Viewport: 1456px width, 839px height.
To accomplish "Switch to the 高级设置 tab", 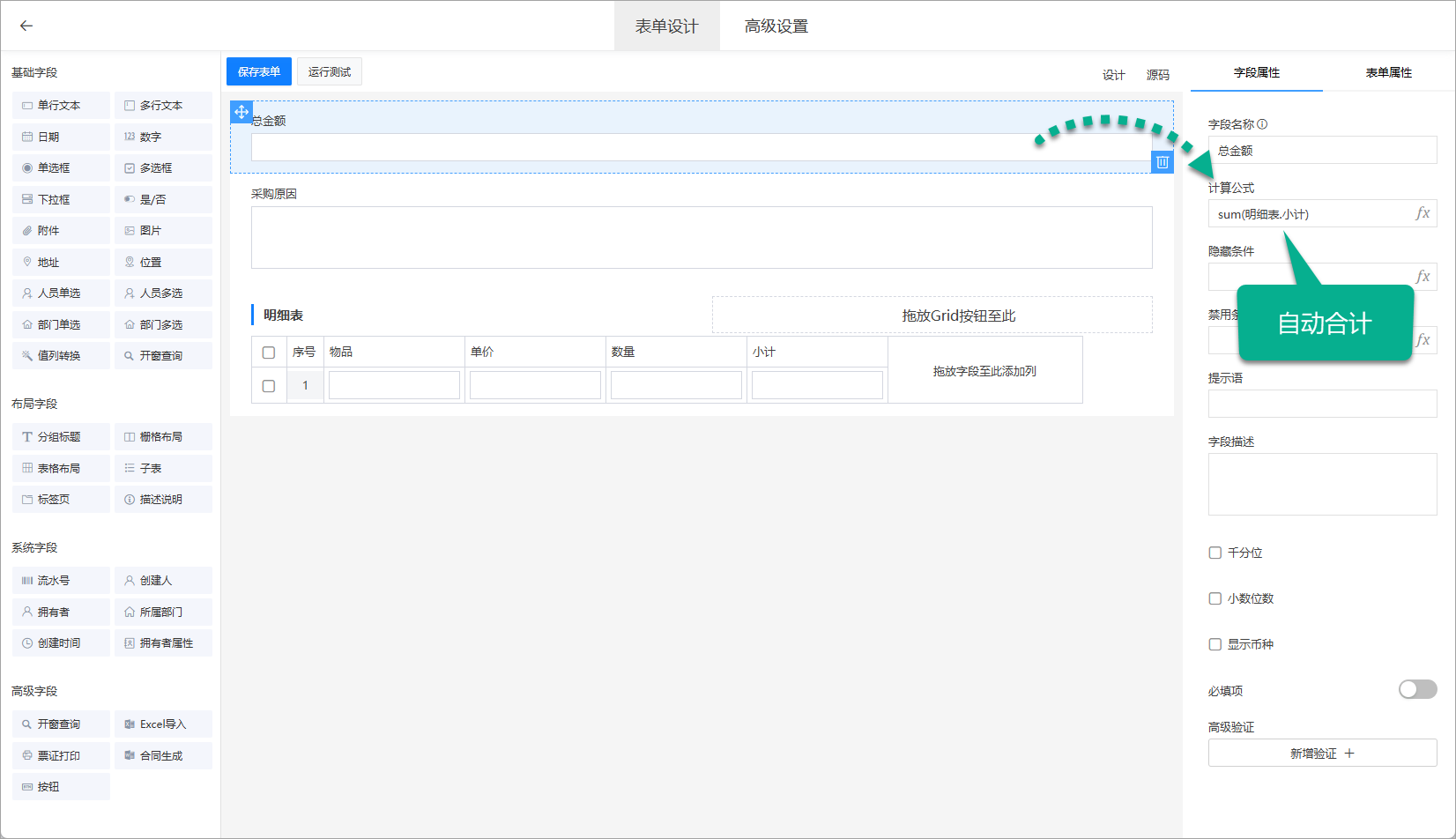I will (x=776, y=26).
